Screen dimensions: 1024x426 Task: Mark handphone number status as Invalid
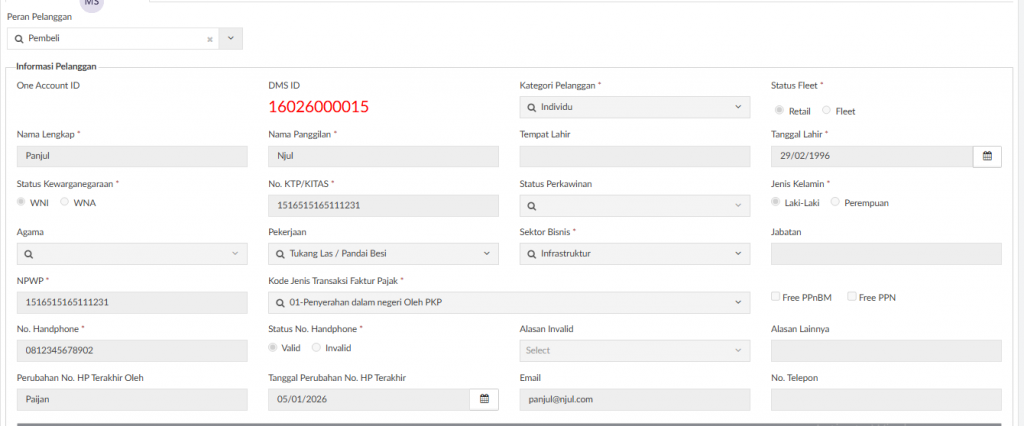pyautogui.click(x=317, y=347)
